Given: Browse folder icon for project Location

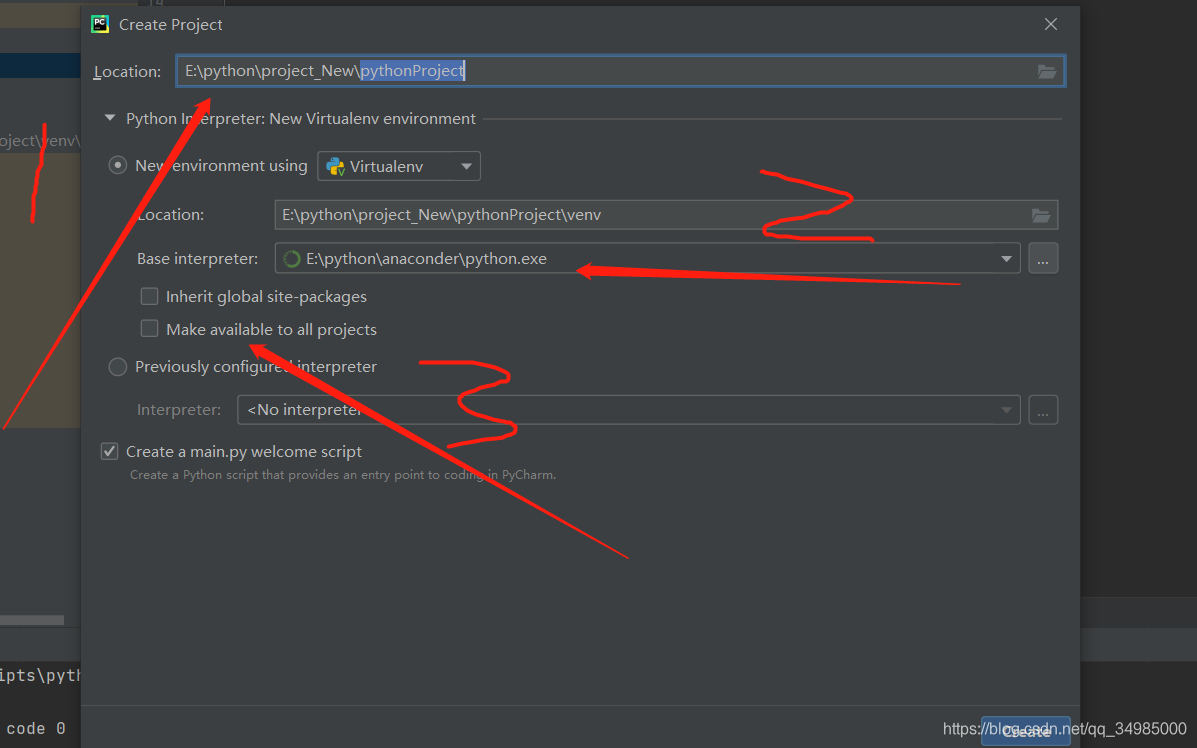Looking at the screenshot, I should pyautogui.click(x=1047, y=72).
